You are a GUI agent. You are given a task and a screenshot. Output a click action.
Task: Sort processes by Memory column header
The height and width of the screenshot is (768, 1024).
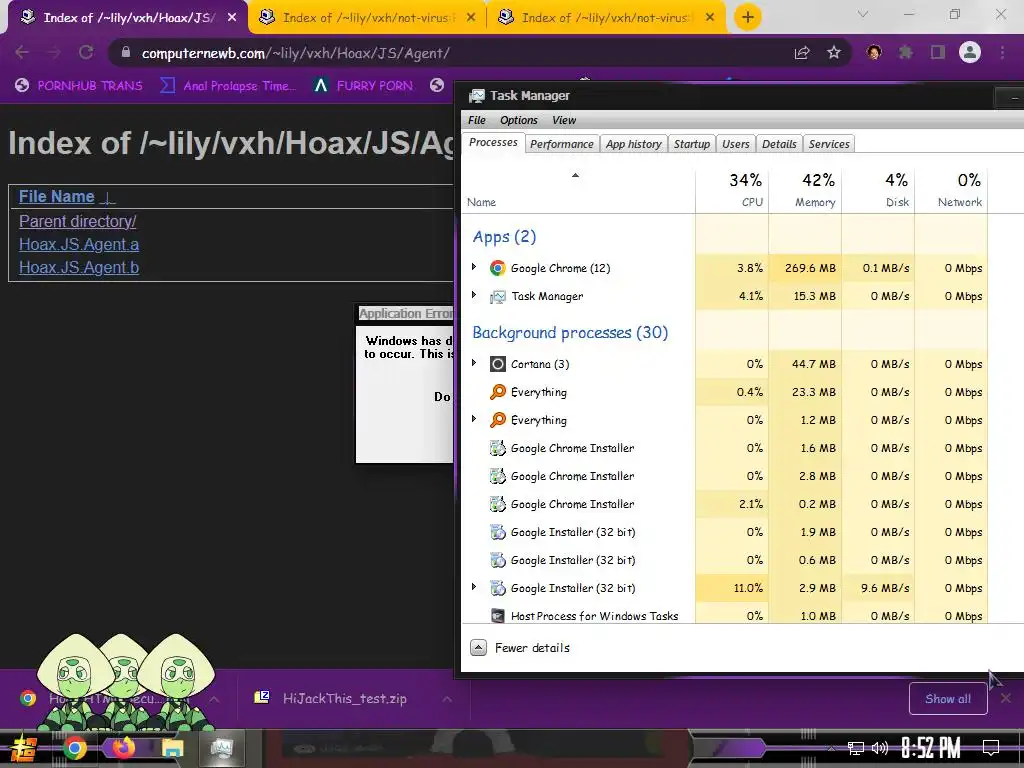pyautogui.click(x=805, y=190)
